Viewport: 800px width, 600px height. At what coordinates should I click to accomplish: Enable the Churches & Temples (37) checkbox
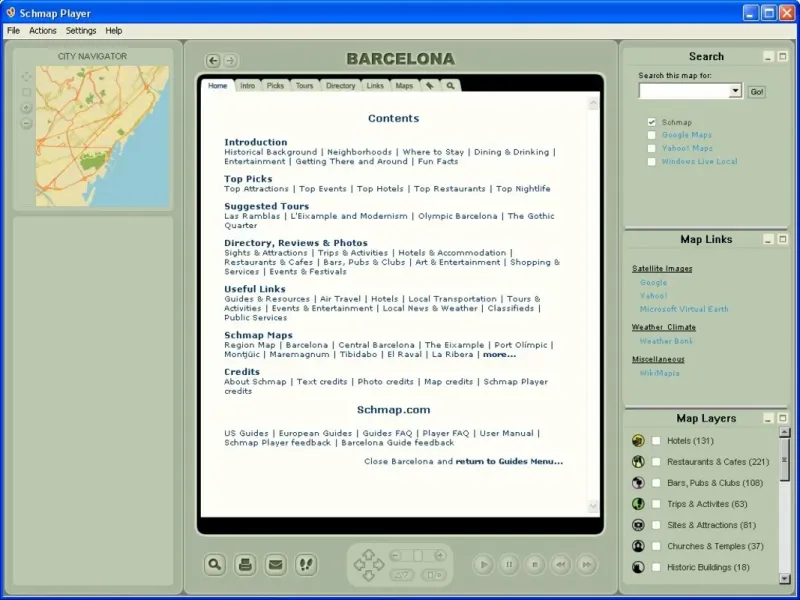point(657,546)
